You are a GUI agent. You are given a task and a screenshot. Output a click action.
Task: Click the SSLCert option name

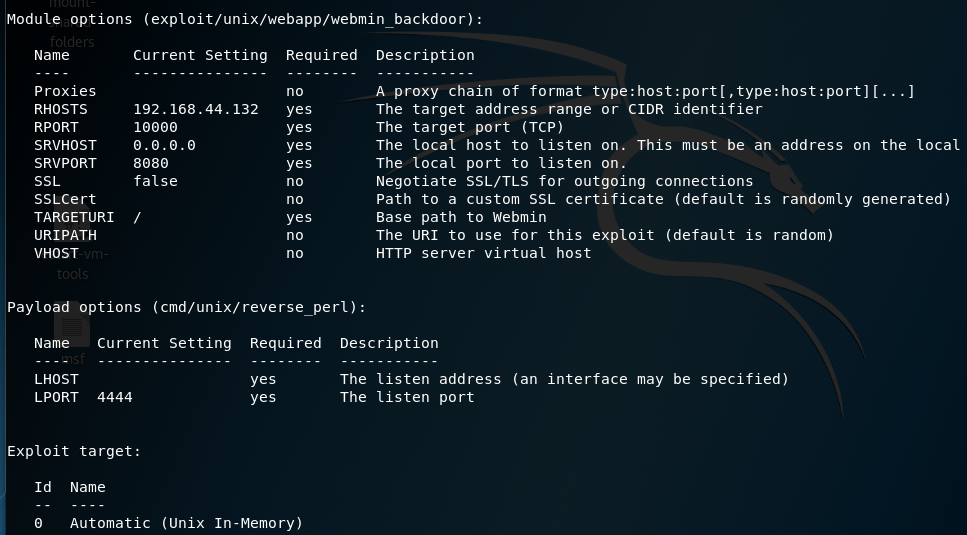point(65,199)
